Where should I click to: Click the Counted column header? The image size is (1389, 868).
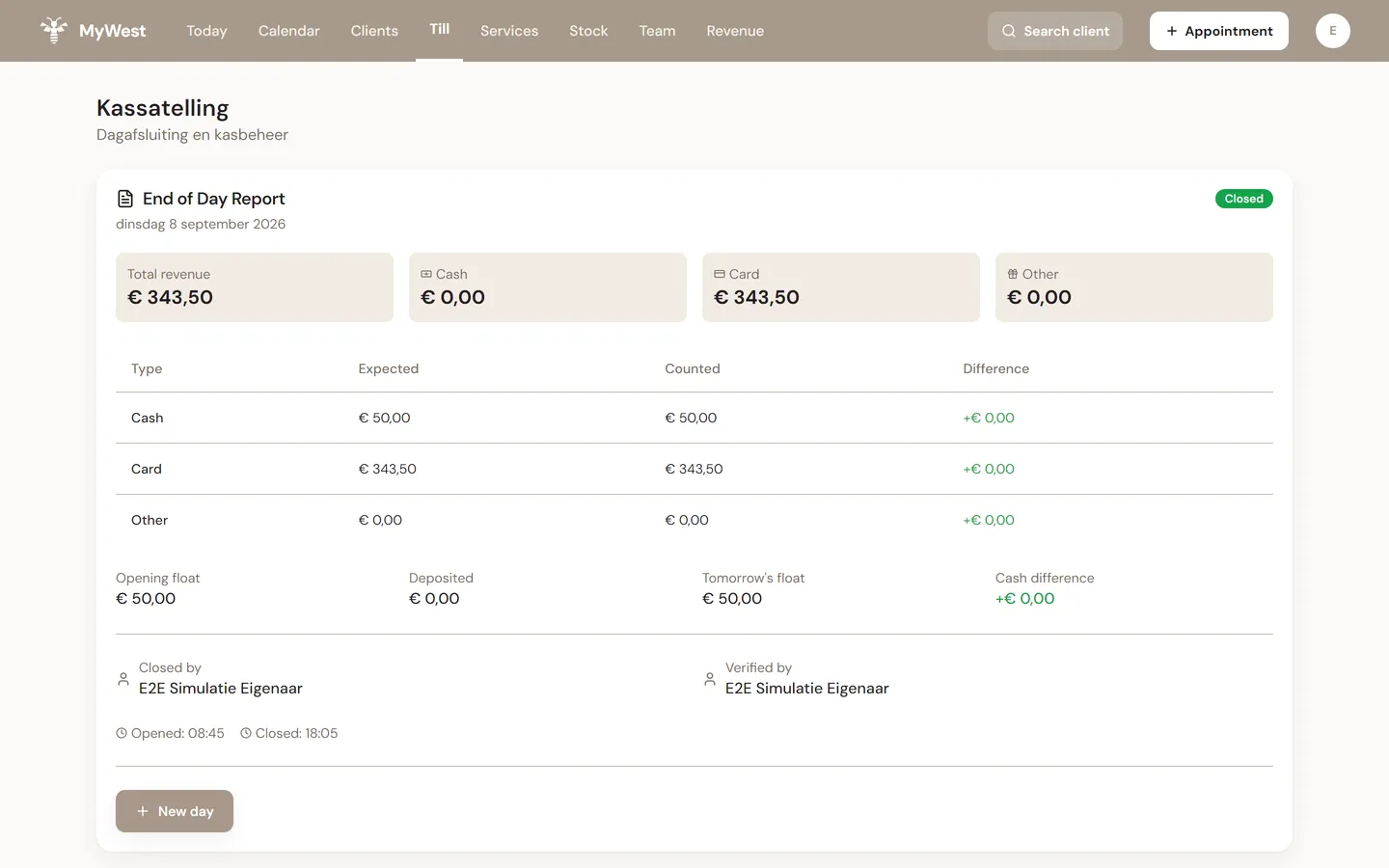(x=693, y=368)
